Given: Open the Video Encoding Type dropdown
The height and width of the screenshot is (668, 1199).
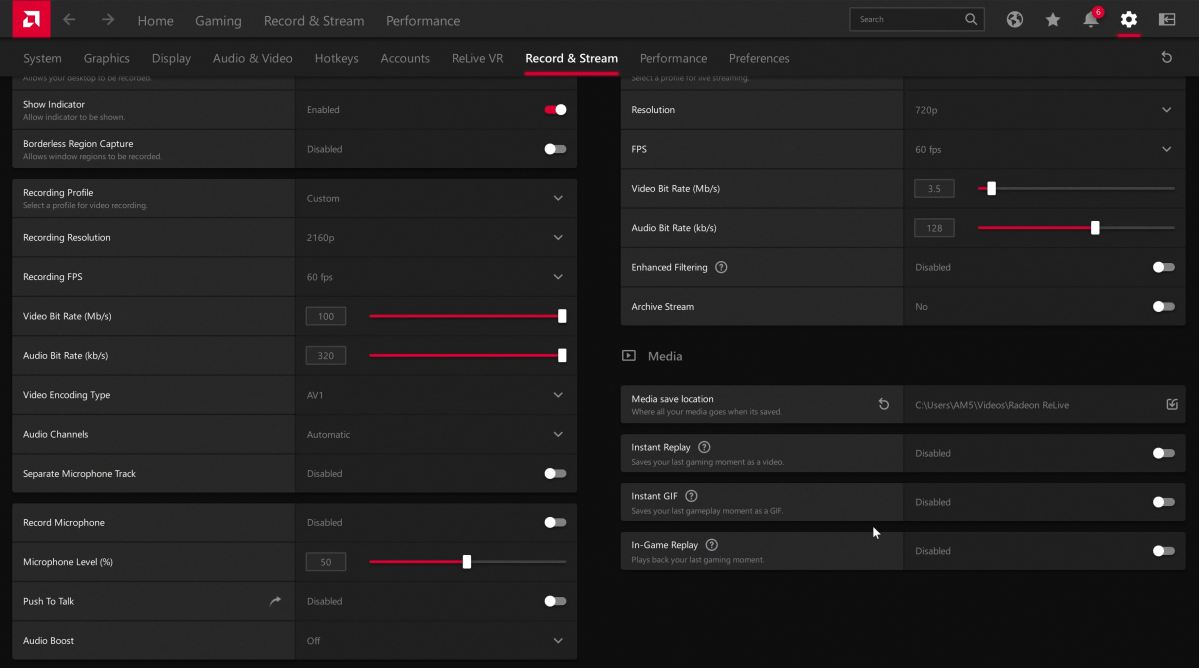Looking at the screenshot, I should (x=558, y=395).
